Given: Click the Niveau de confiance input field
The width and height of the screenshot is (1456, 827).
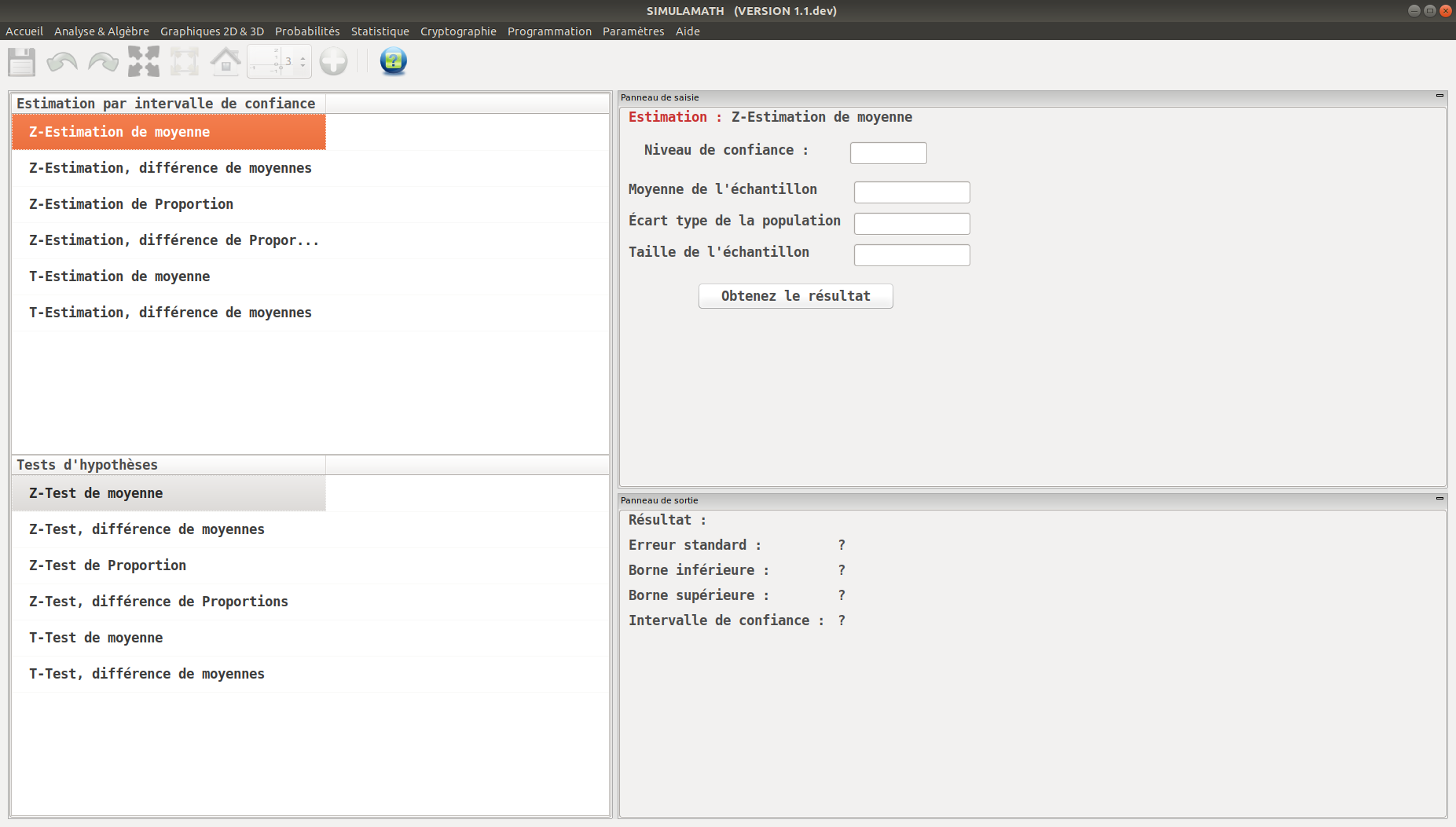Looking at the screenshot, I should (889, 153).
